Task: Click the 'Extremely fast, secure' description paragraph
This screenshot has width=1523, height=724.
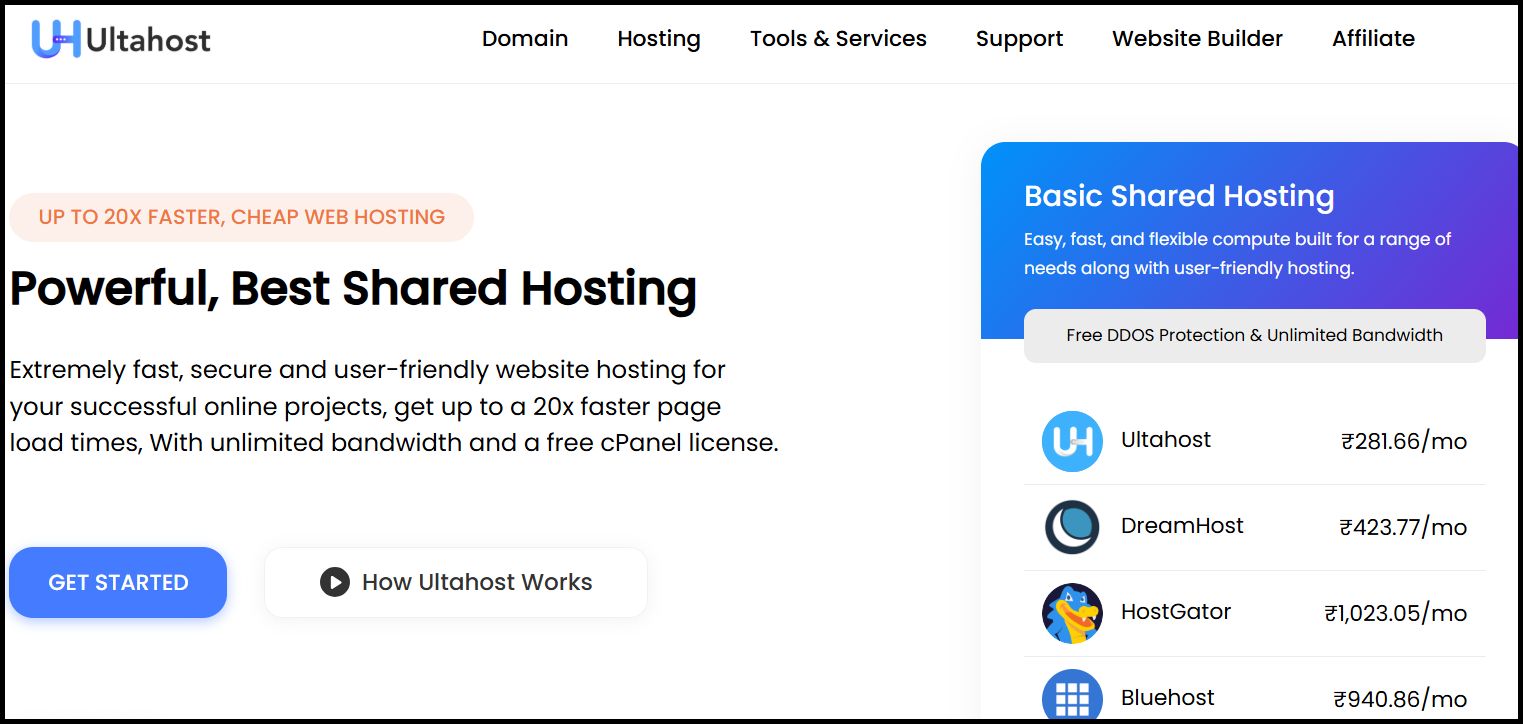Action: pos(394,406)
